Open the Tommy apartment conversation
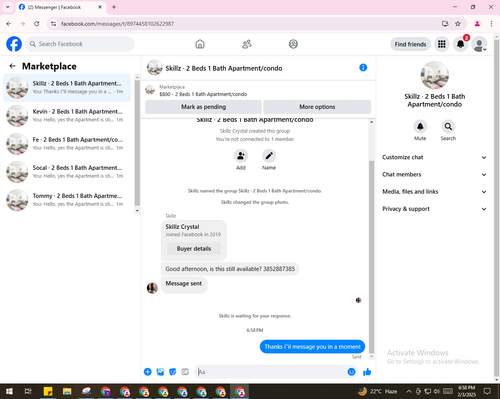 (67, 200)
